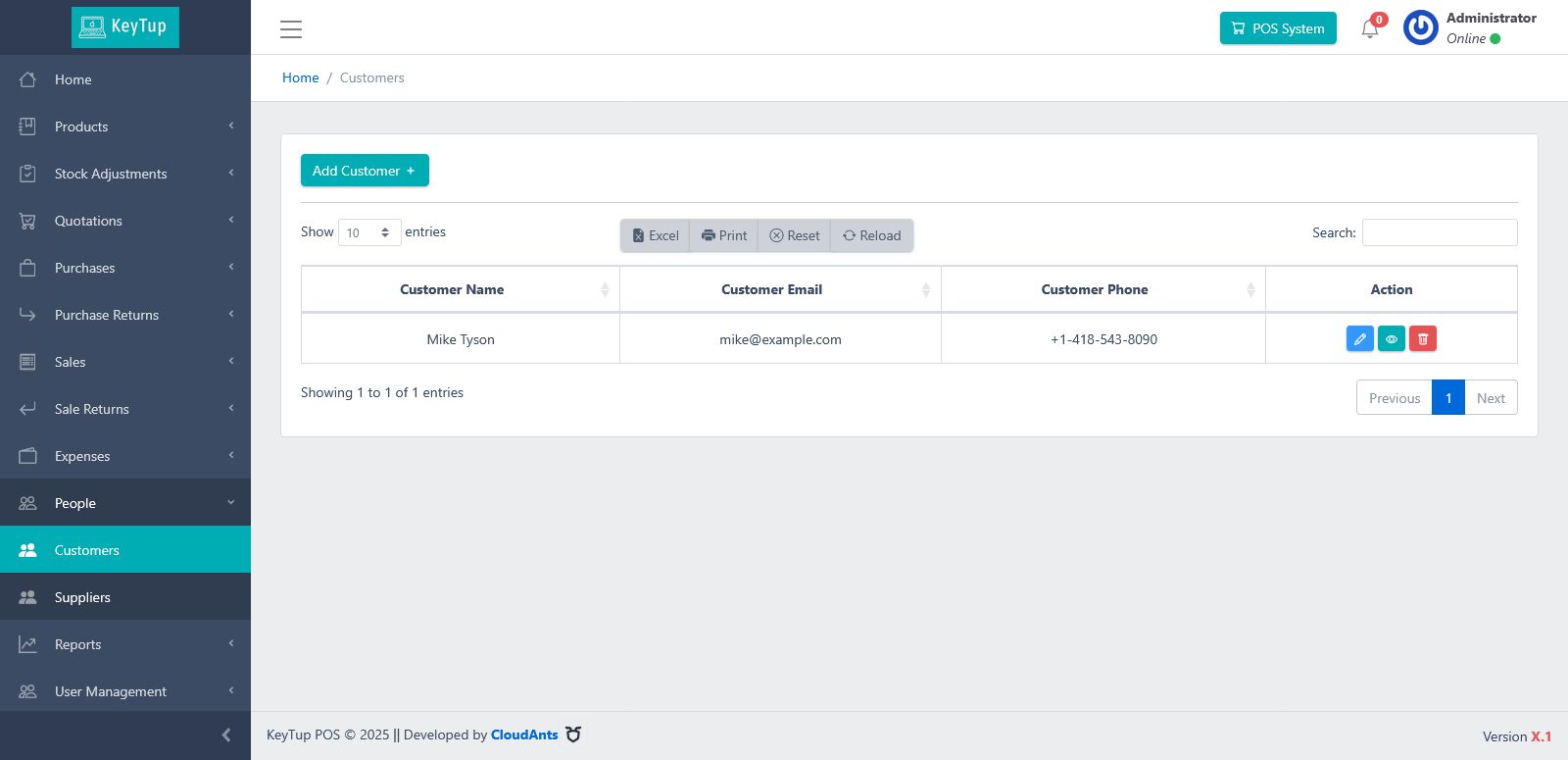Go to Suppliers in sidebar

click(125, 597)
